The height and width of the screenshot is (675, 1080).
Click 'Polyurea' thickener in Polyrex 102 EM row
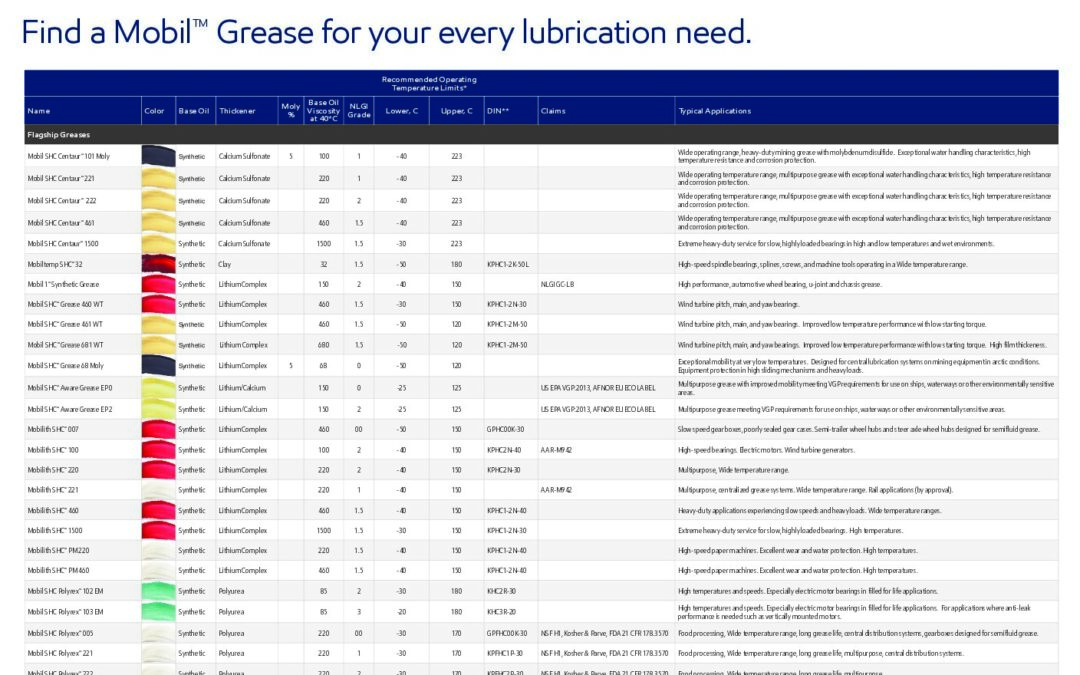click(231, 591)
